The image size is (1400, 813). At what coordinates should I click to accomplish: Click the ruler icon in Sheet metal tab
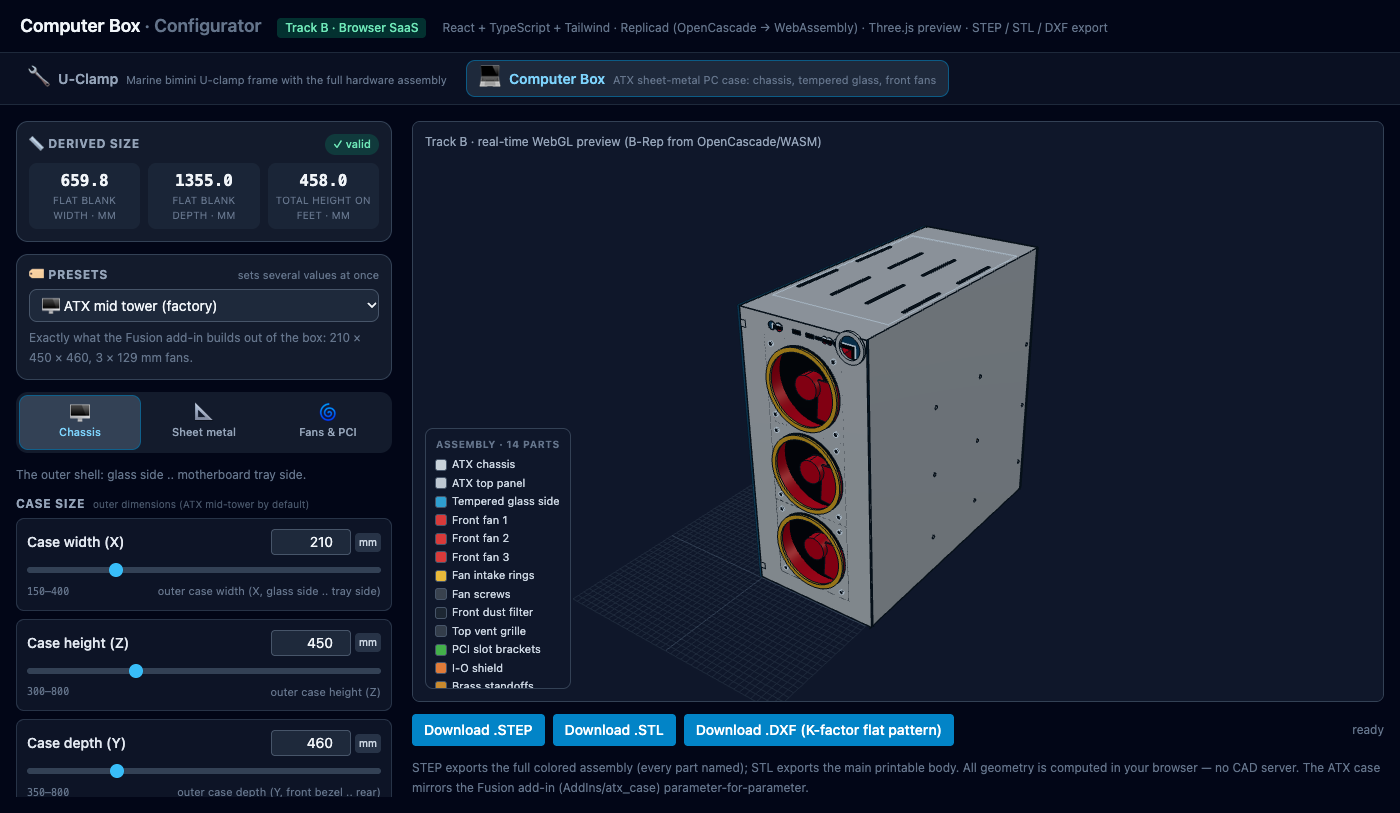tap(204, 412)
